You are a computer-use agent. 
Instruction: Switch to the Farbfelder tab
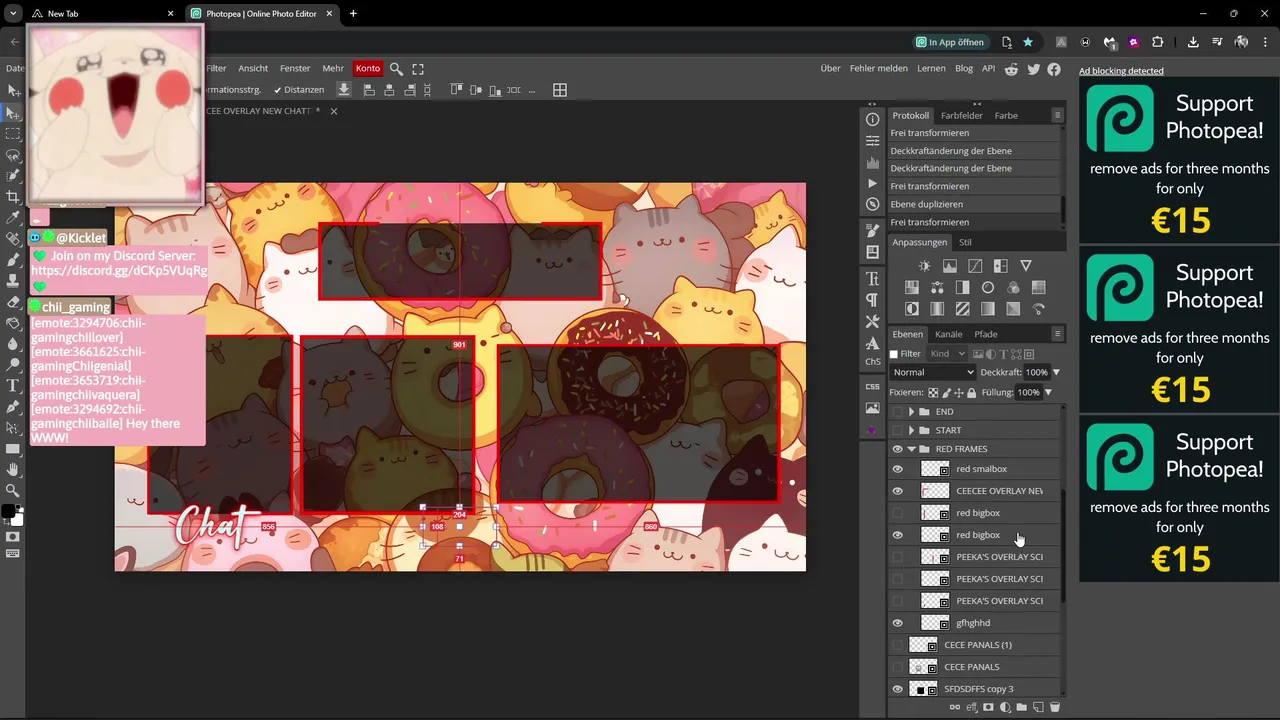961,115
